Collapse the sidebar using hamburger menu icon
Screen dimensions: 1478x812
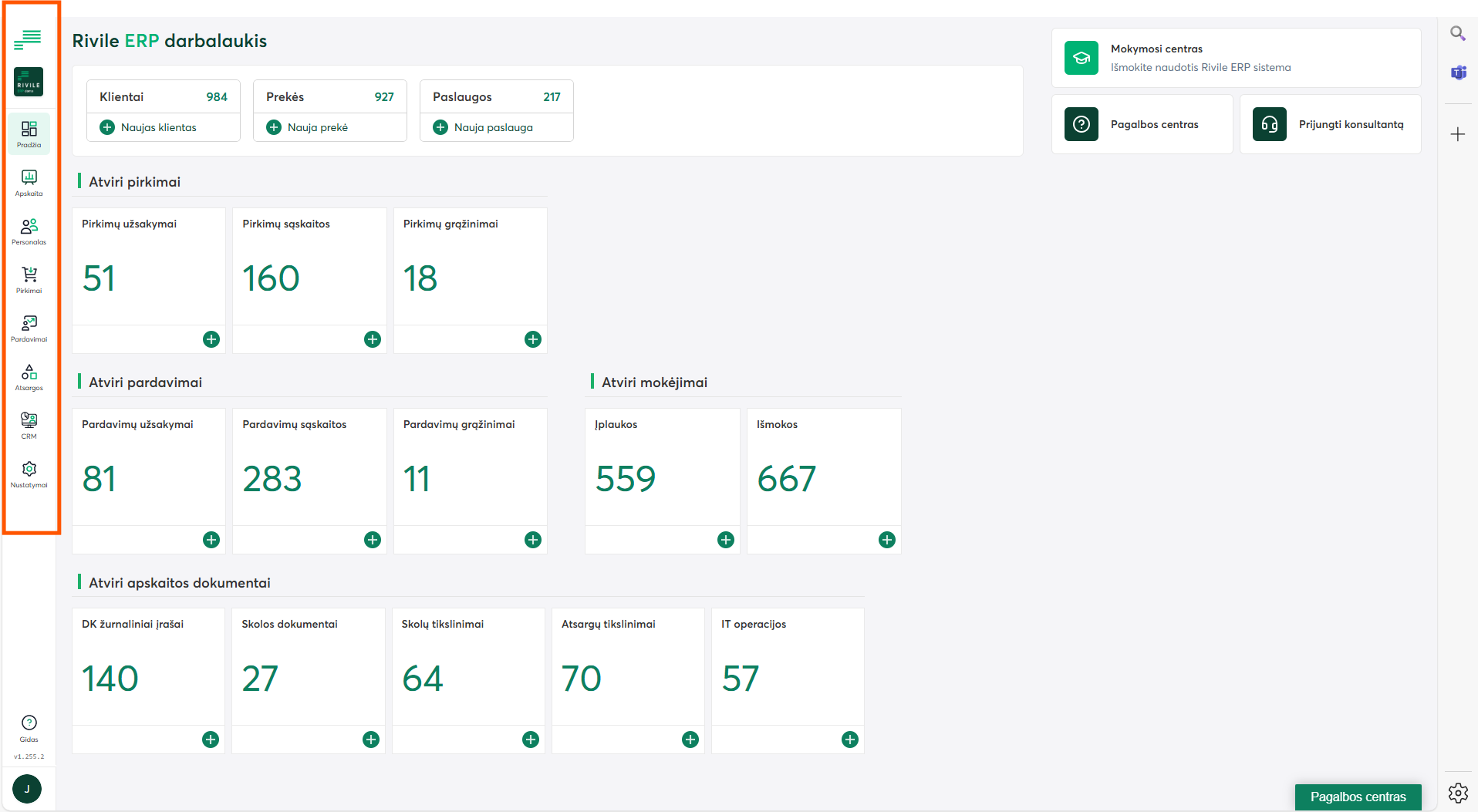pos(28,39)
